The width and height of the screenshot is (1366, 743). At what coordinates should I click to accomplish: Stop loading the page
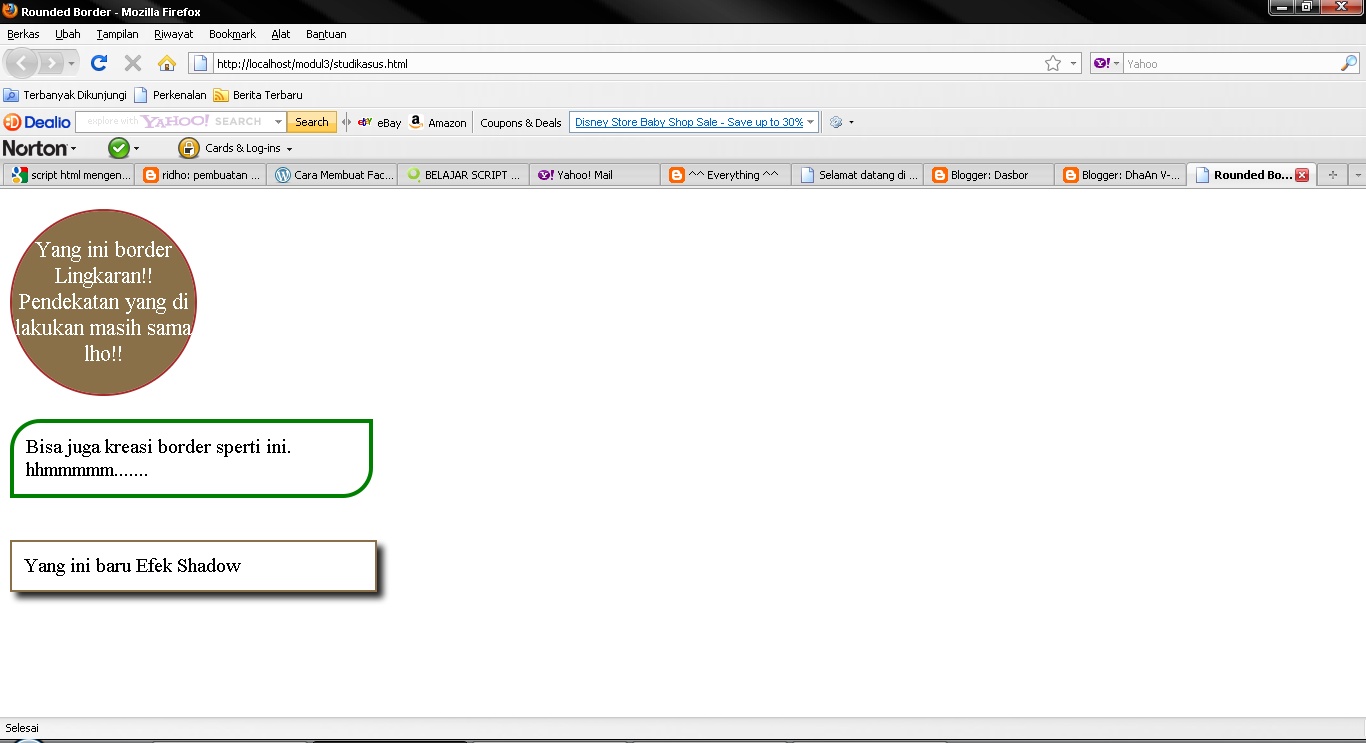coord(132,63)
